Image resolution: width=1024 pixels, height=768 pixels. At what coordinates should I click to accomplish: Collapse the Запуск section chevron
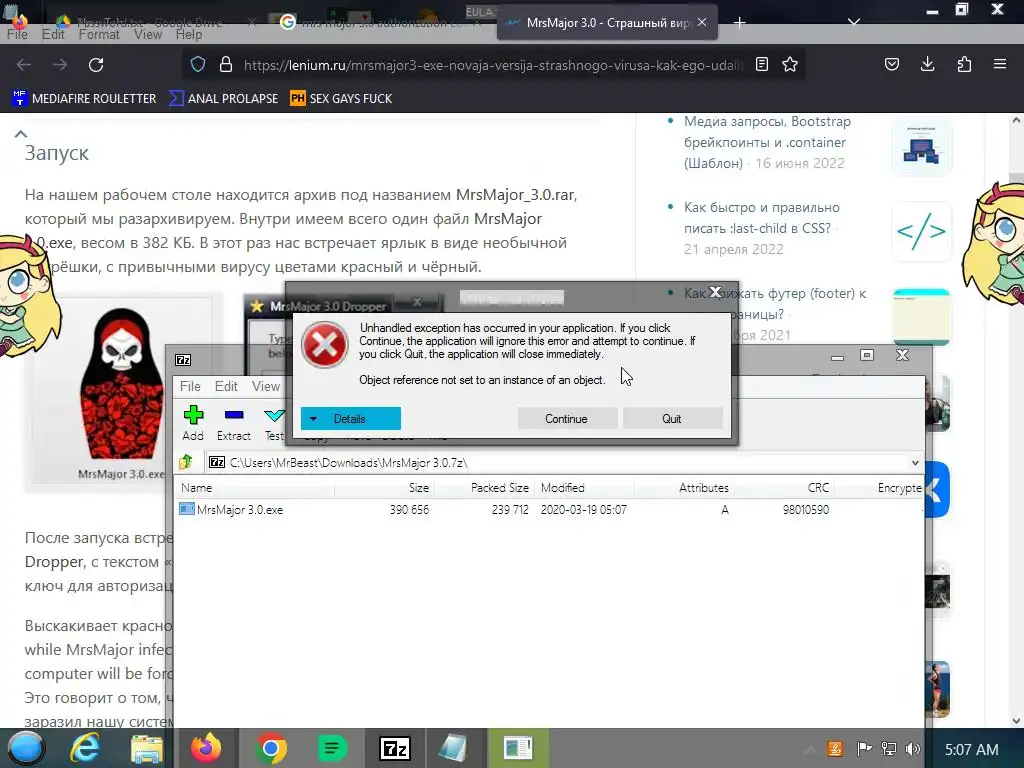21,134
